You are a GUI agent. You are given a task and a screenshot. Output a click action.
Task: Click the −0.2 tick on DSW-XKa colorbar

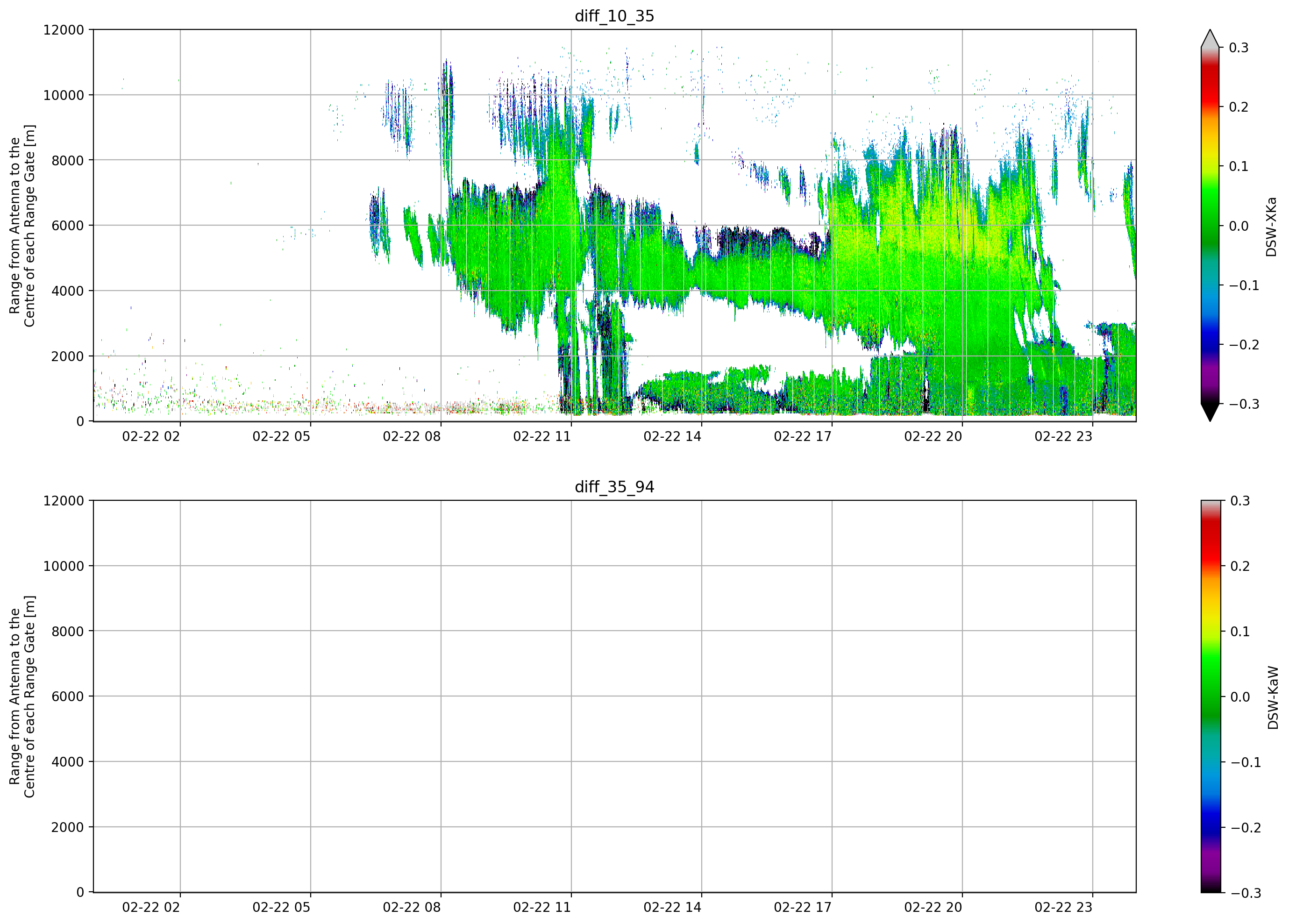(1244, 345)
